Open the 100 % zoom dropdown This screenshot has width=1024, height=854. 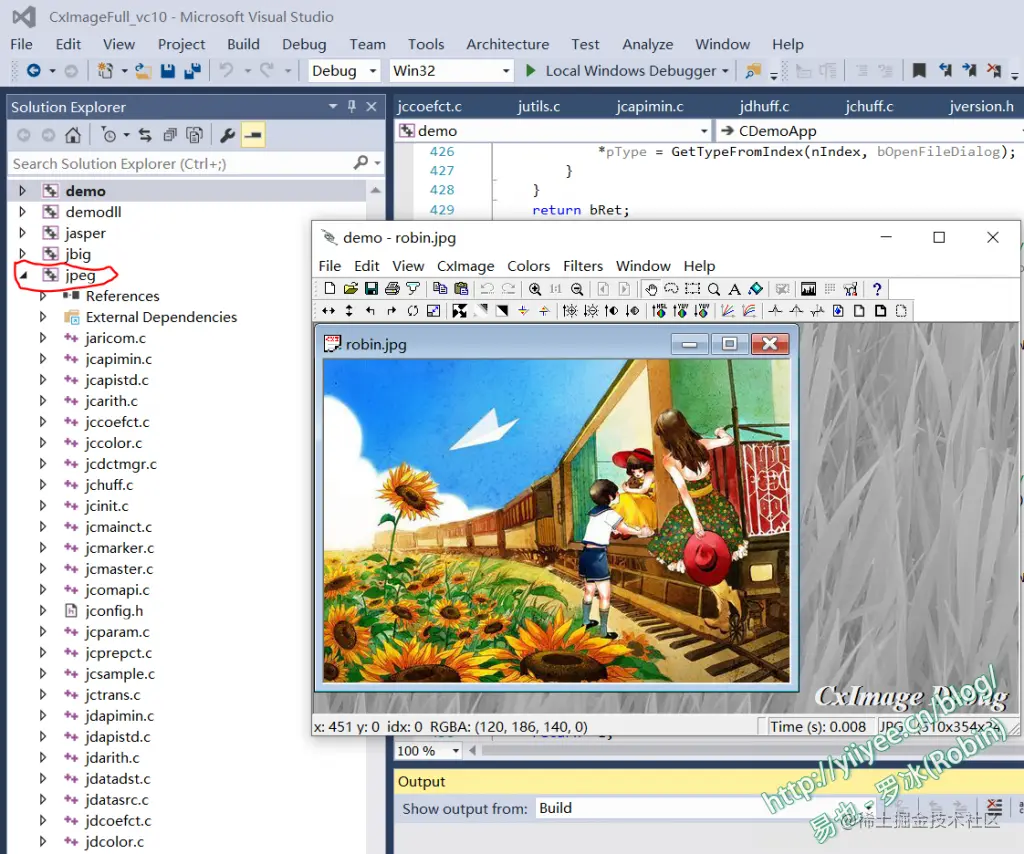428,751
